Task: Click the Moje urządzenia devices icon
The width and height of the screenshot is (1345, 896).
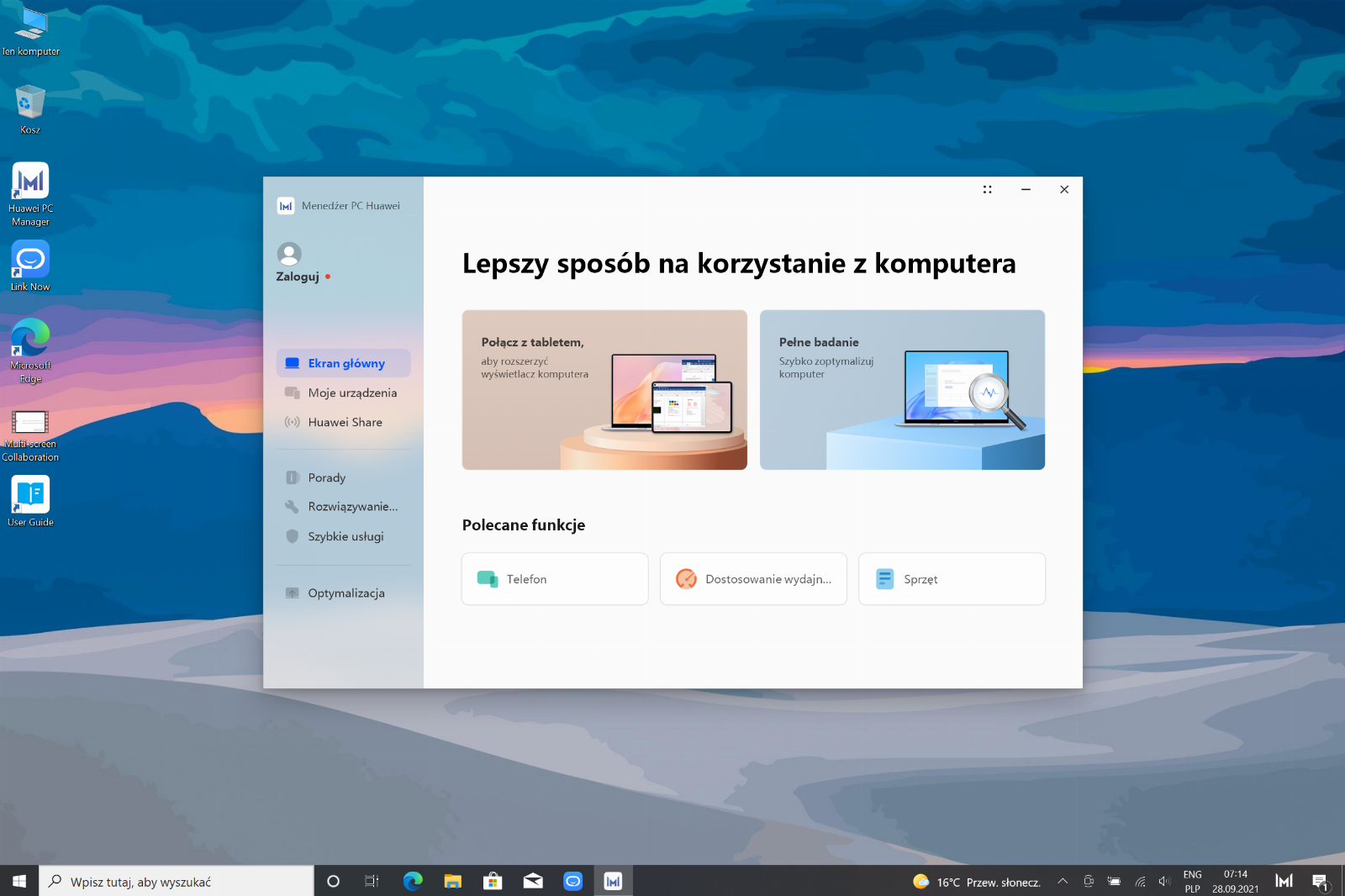Action: (293, 393)
